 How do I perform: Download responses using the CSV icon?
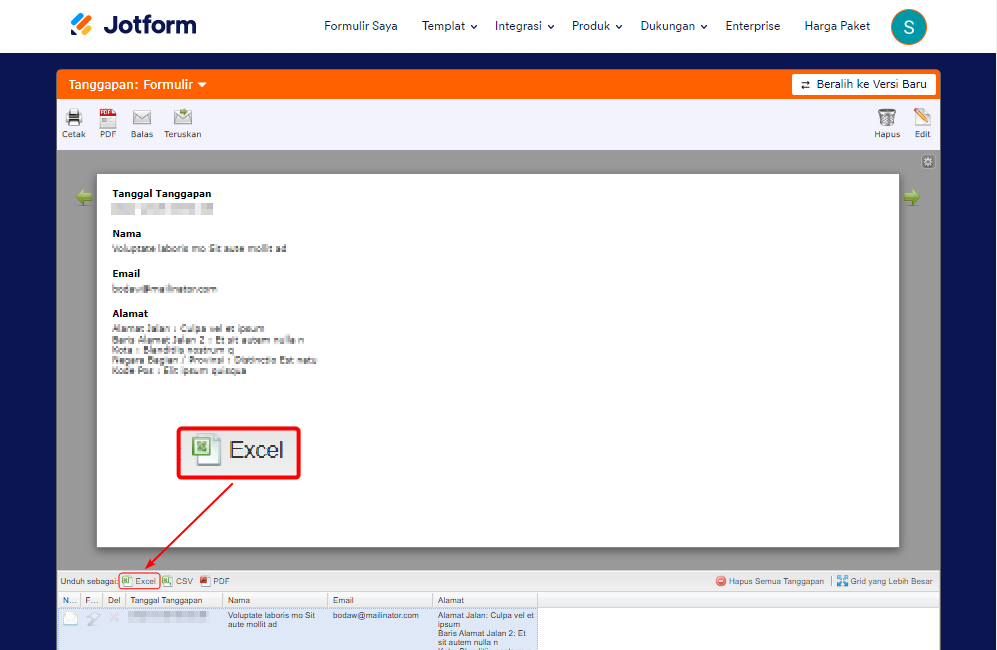179,580
